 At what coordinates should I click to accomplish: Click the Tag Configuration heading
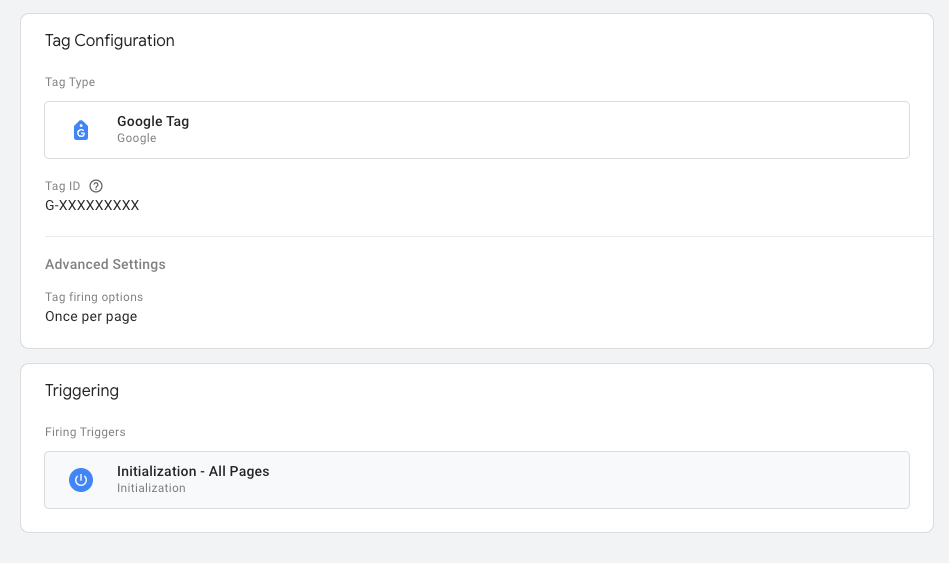coord(110,41)
